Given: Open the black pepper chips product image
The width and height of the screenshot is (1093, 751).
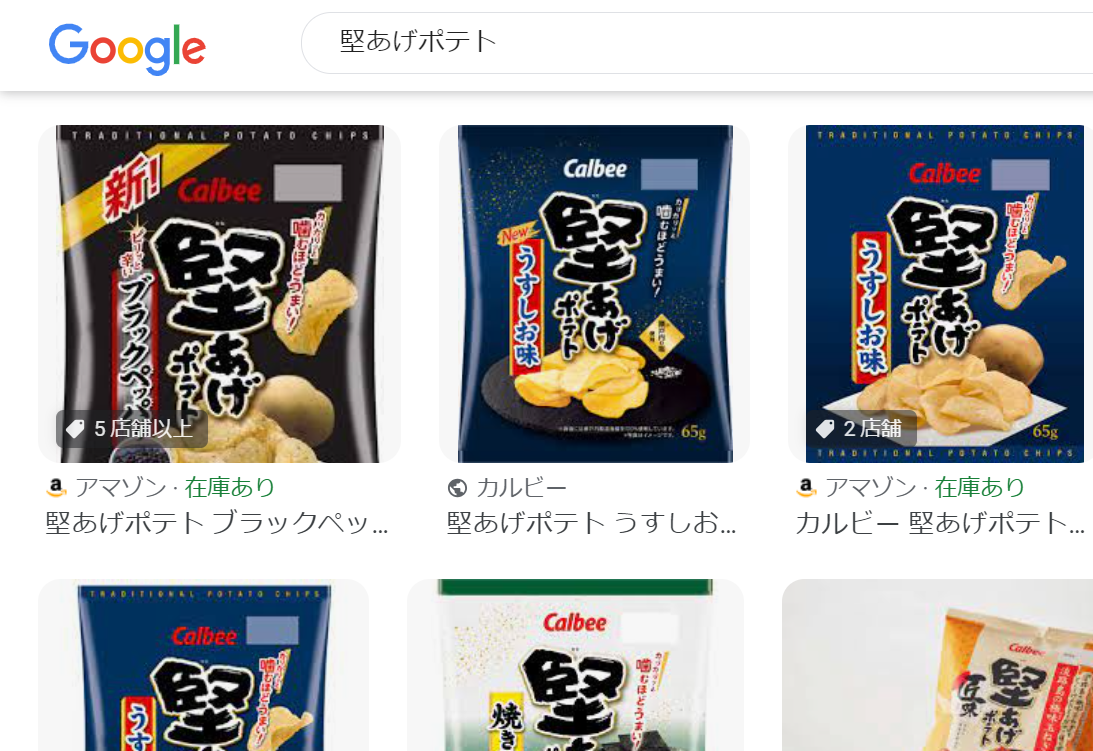Looking at the screenshot, I should (220, 294).
